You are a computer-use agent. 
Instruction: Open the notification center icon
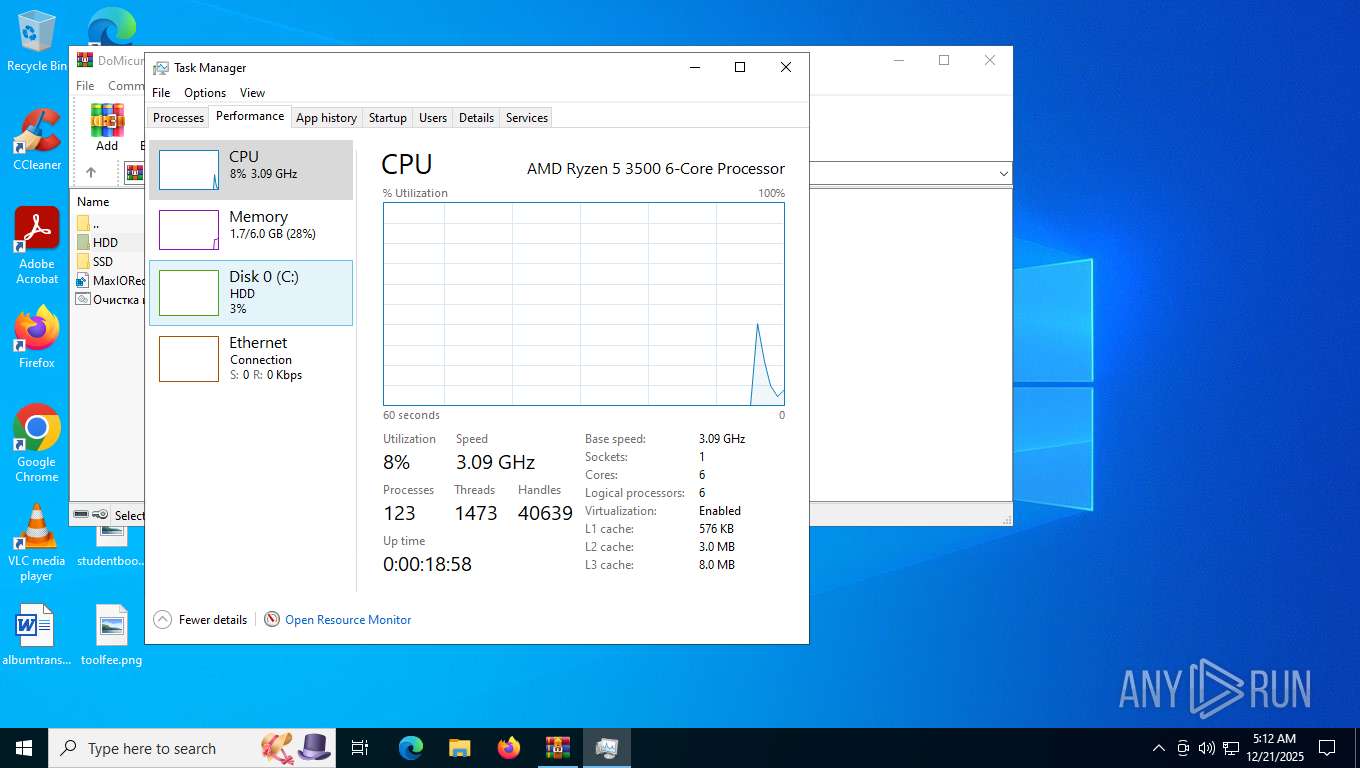click(x=1327, y=748)
